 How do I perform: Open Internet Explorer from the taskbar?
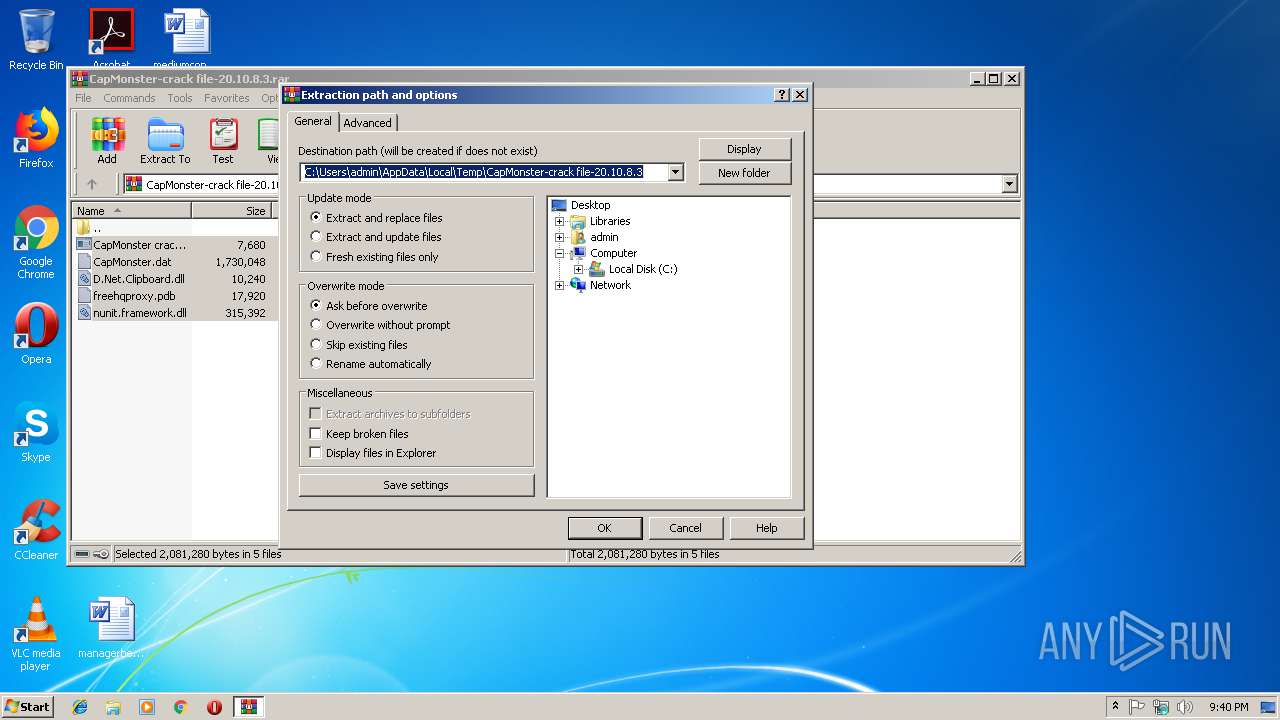click(80, 707)
